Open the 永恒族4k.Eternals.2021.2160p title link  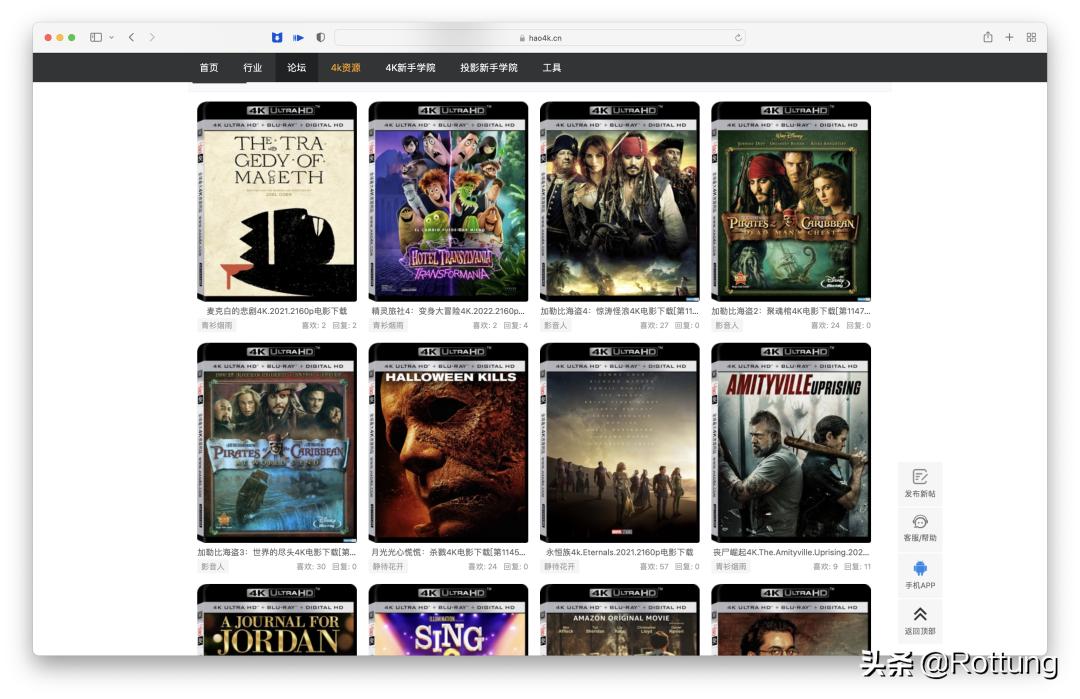point(620,552)
